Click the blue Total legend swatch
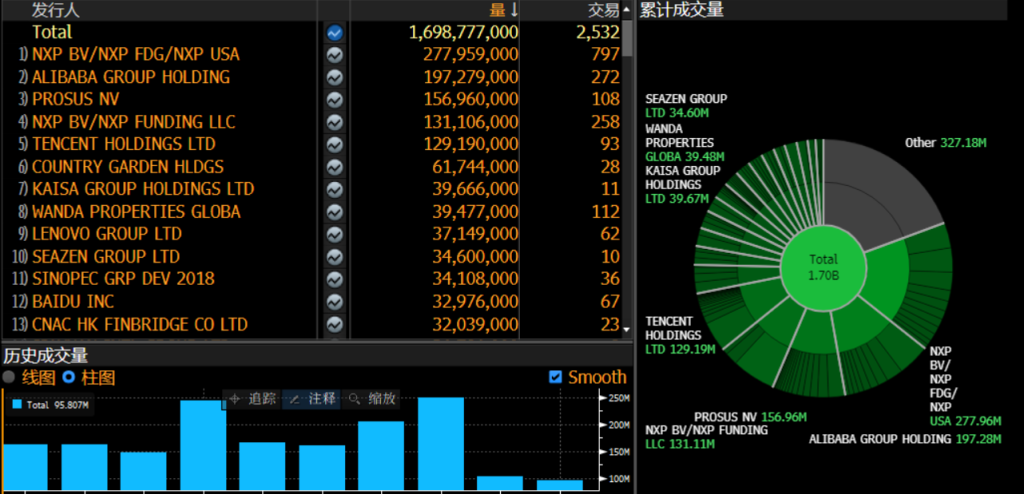The height and width of the screenshot is (494, 1024). point(17,405)
